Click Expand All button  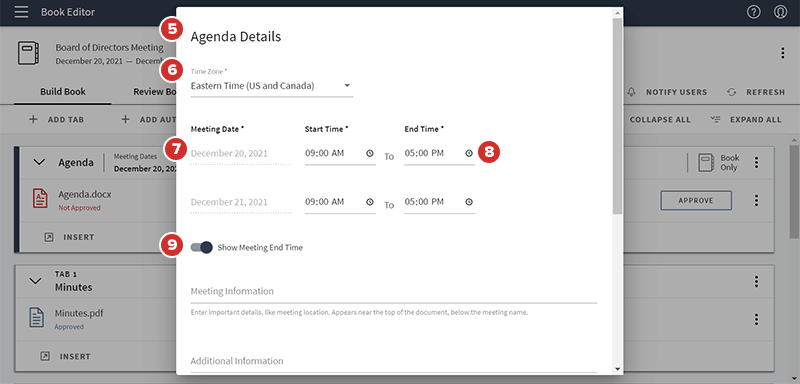pos(746,119)
